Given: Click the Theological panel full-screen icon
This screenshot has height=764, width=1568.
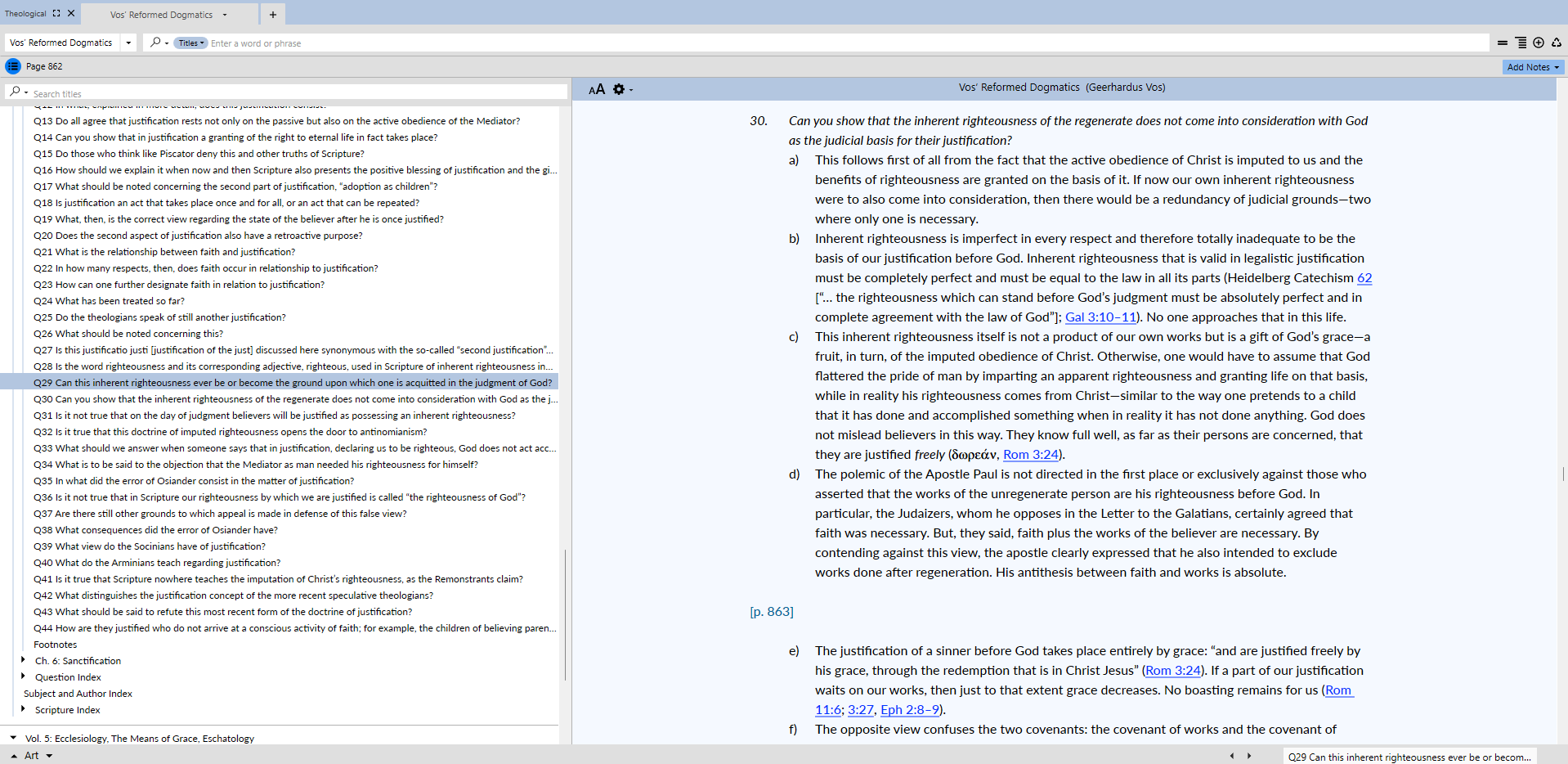Looking at the screenshot, I should 56,13.
